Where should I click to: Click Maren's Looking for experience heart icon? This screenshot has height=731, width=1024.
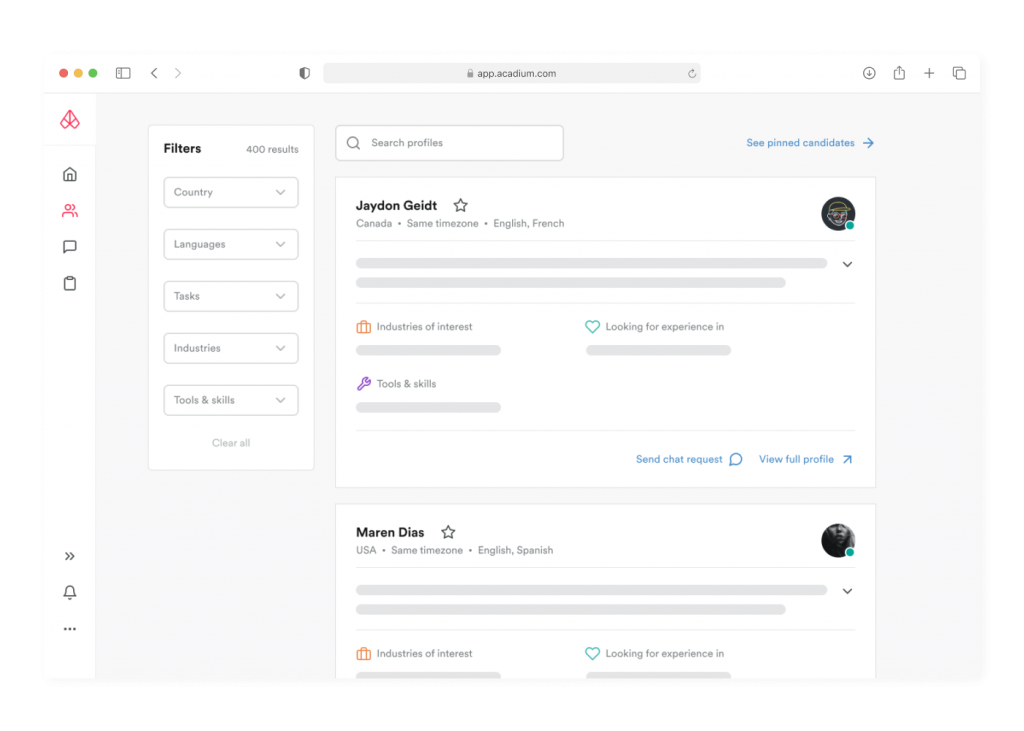(592, 653)
